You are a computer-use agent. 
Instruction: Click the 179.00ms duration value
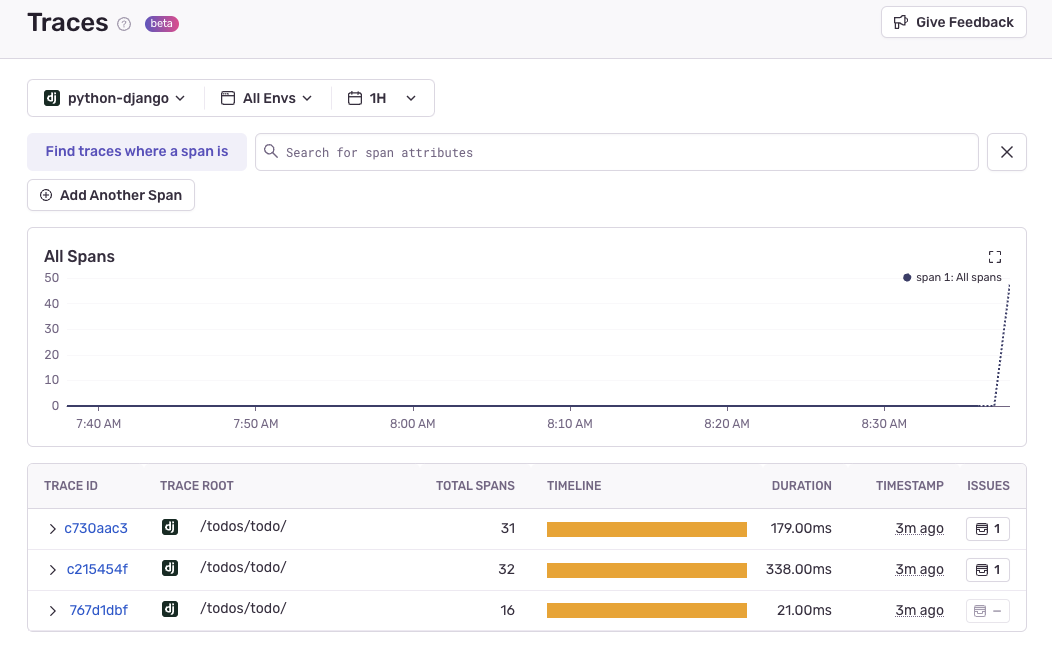click(x=801, y=528)
